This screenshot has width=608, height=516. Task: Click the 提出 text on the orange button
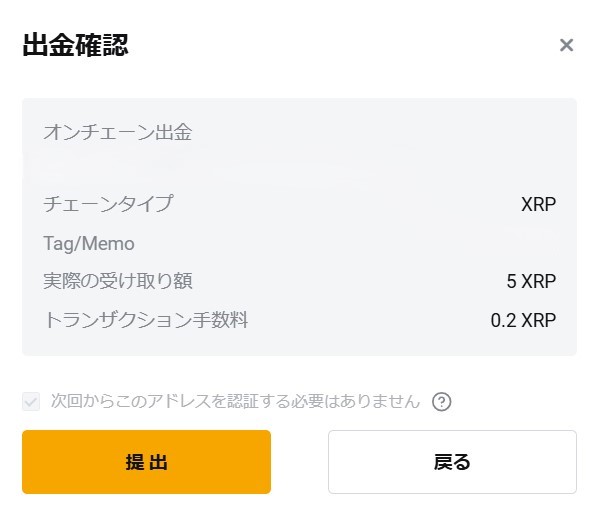pyautogui.click(x=146, y=462)
